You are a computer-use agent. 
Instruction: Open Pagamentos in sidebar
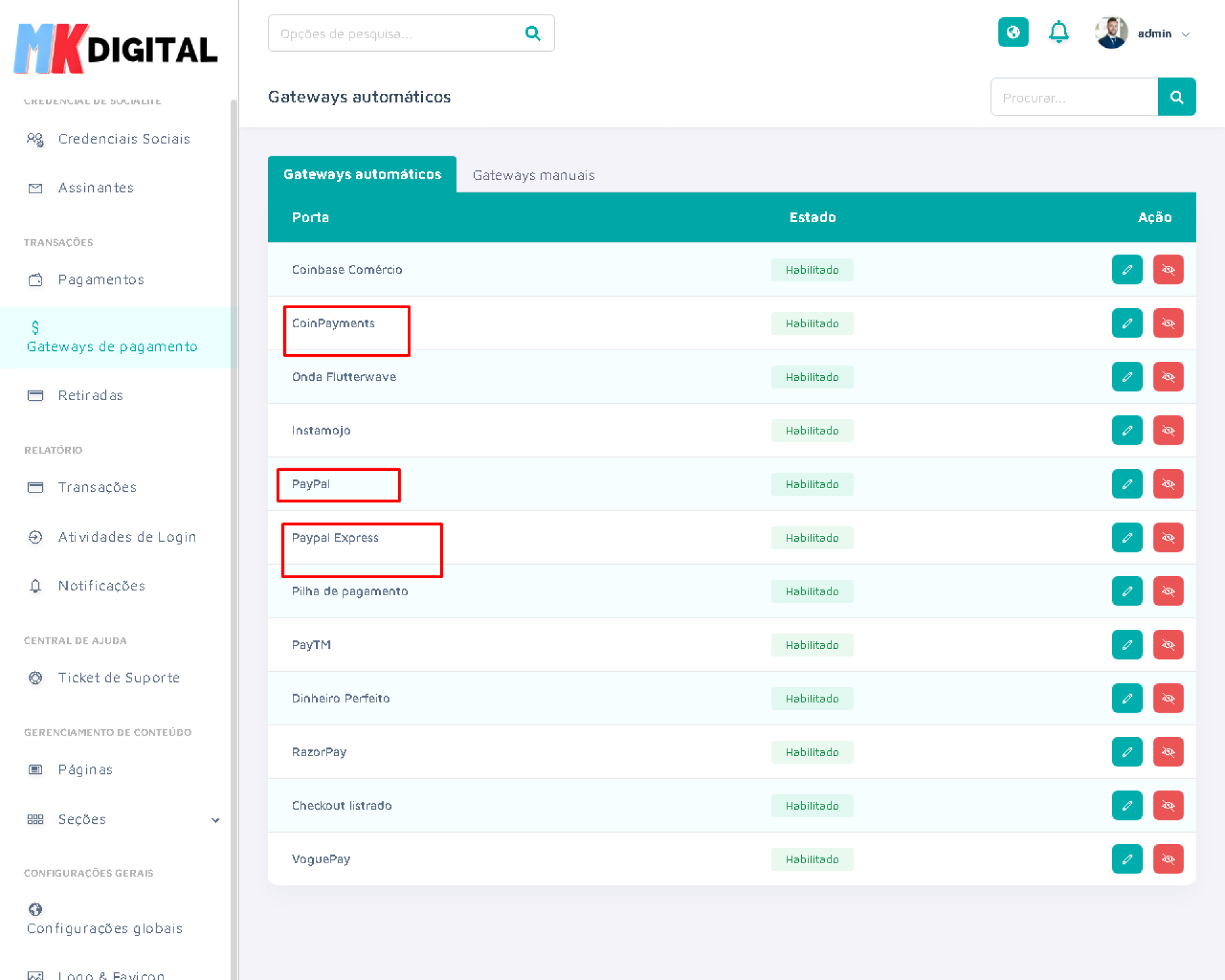(101, 279)
